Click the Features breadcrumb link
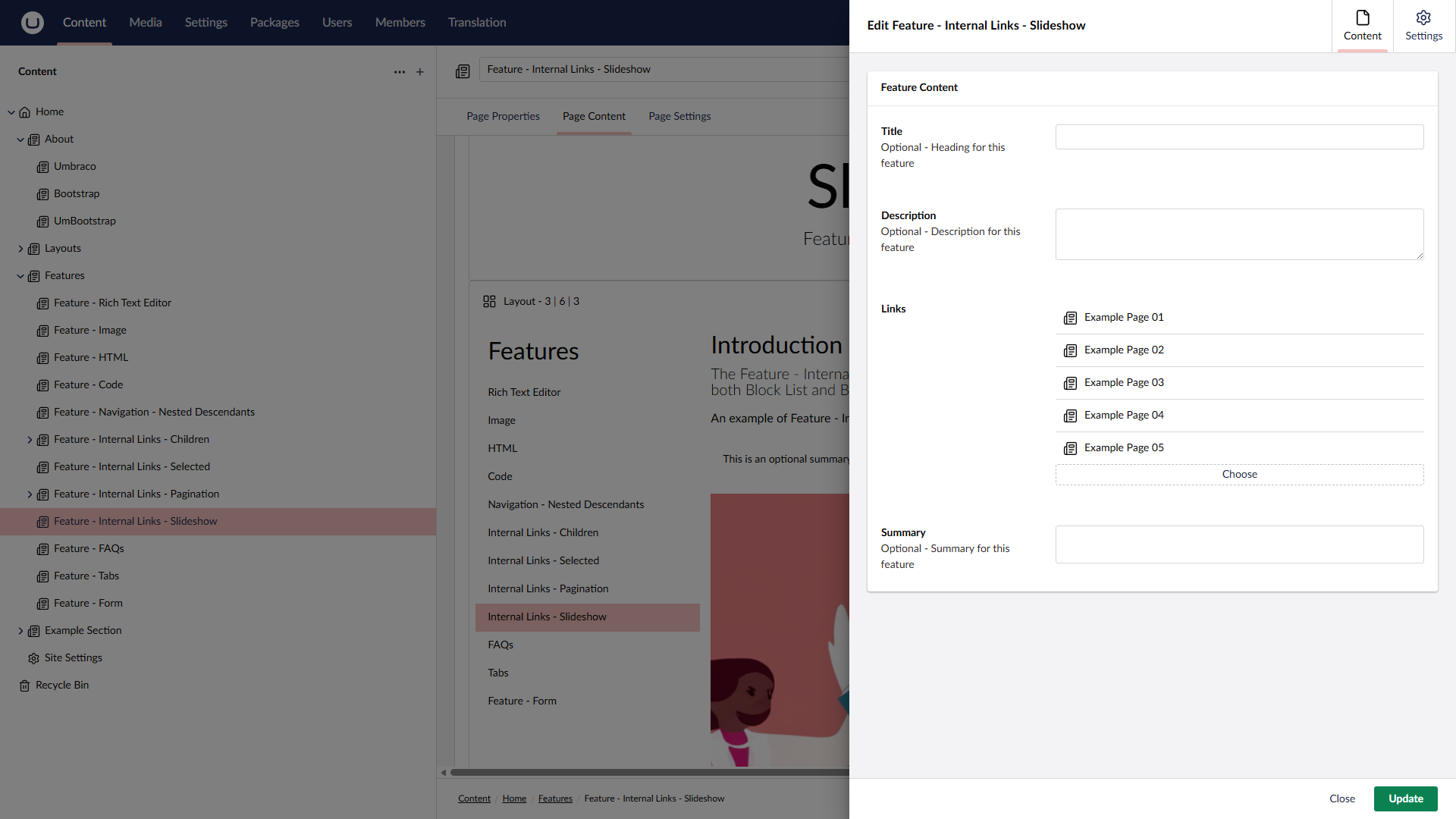Viewport: 1456px width, 819px height. click(x=555, y=799)
